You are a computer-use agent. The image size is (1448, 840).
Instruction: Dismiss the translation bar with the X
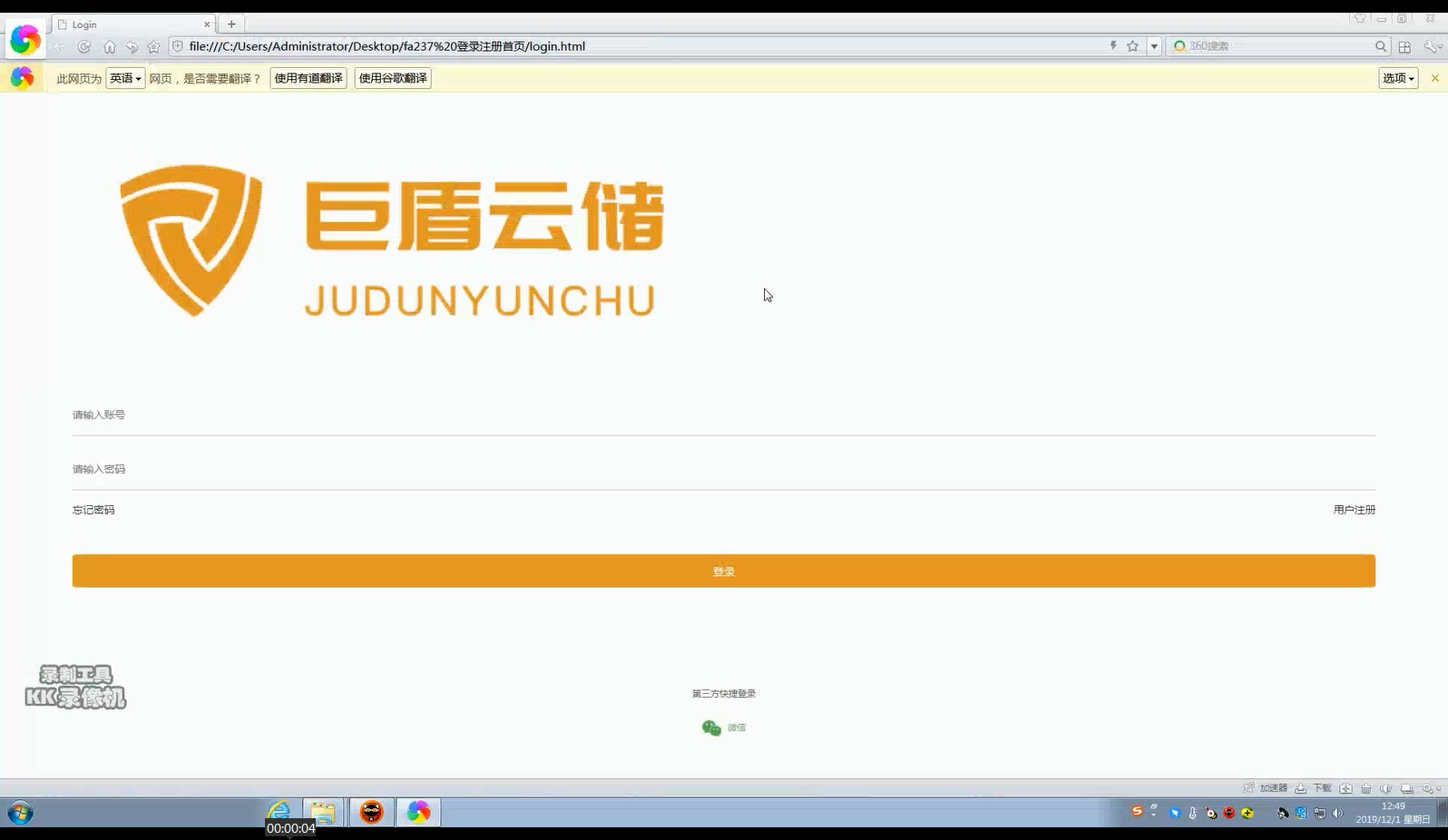point(1435,78)
